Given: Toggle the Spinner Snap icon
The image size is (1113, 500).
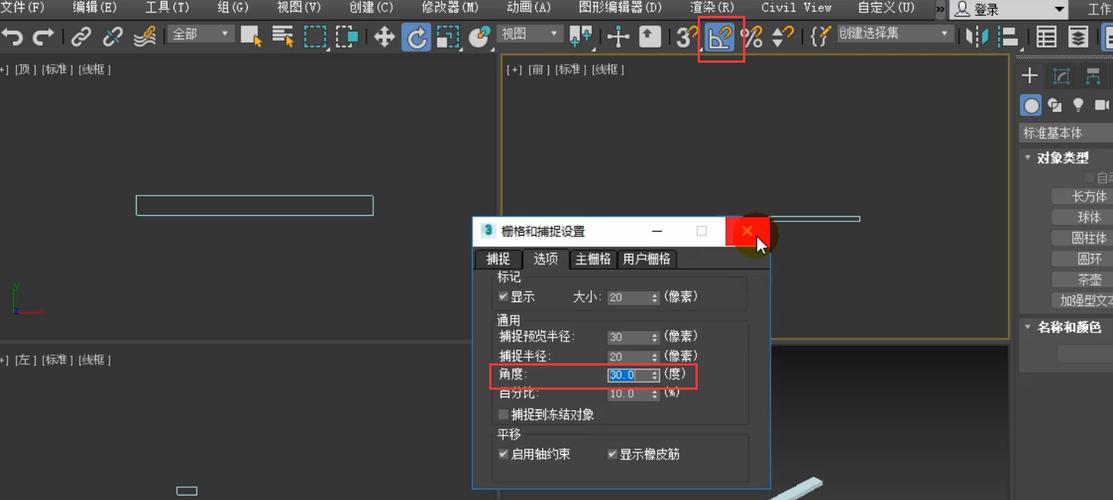Looking at the screenshot, I should tap(782, 37).
